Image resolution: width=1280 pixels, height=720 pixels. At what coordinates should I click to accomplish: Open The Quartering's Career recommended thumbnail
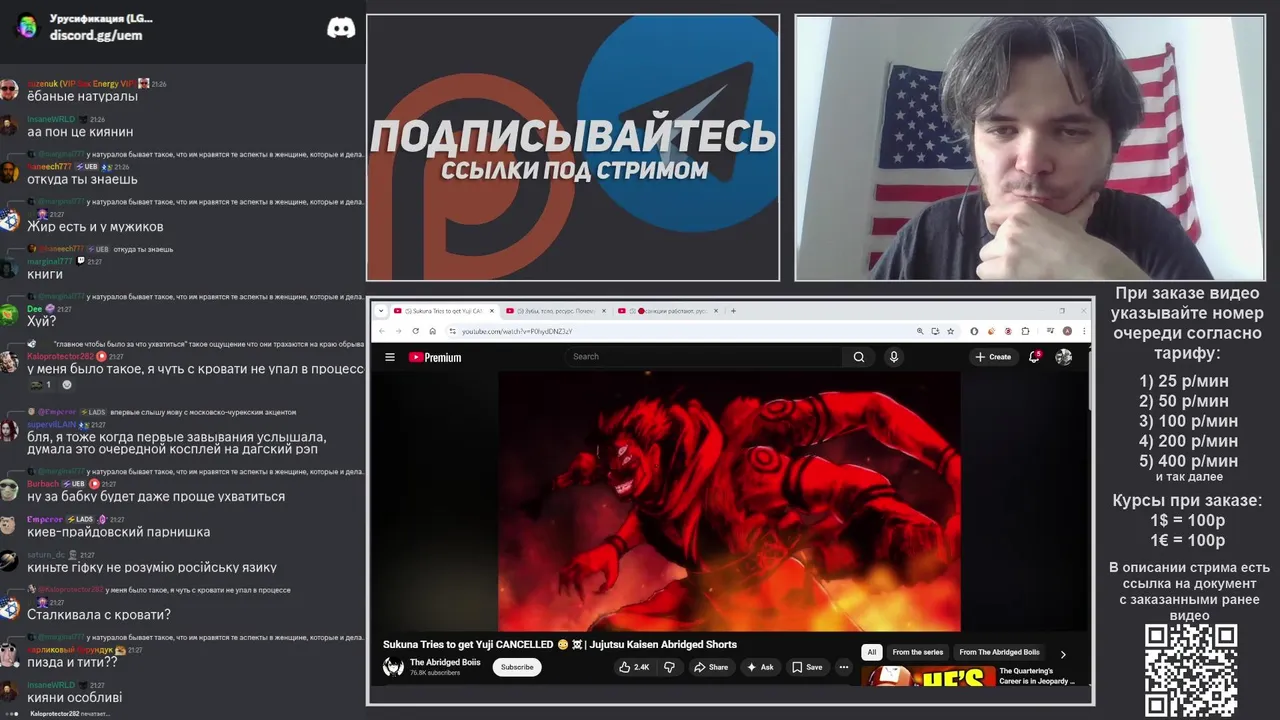point(926,677)
